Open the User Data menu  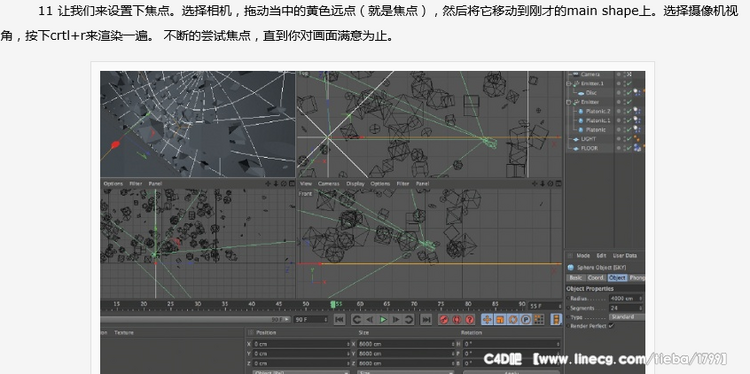624,256
